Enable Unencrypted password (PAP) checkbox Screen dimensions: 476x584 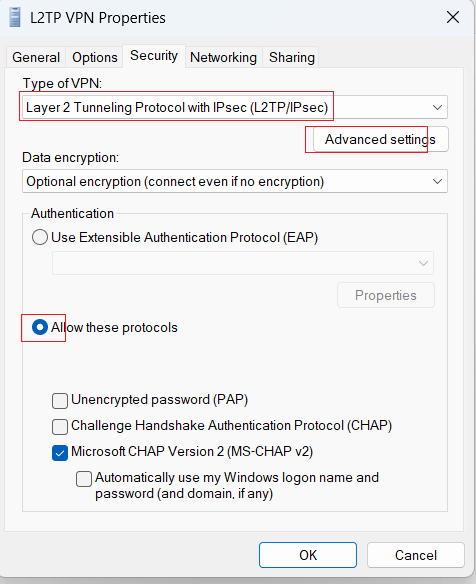(60, 401)
